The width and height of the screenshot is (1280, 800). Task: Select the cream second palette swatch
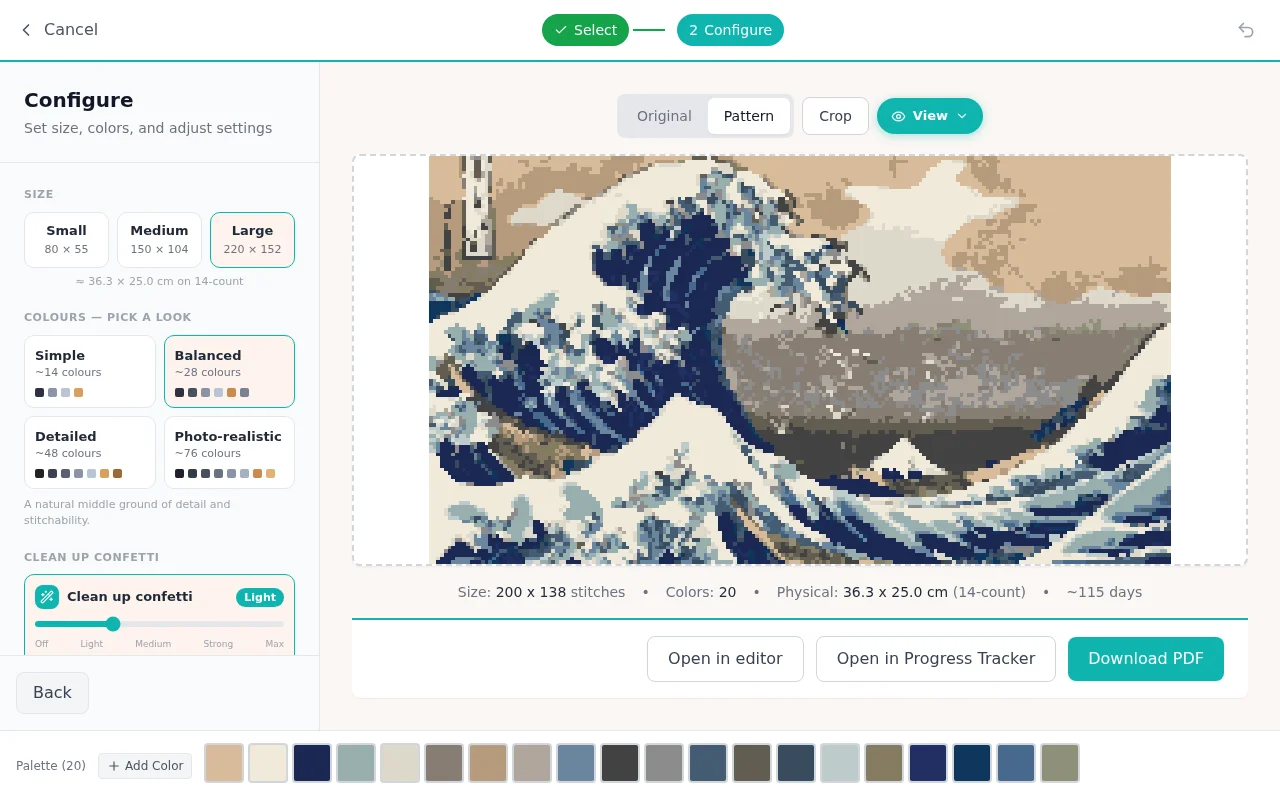[268, 763]
